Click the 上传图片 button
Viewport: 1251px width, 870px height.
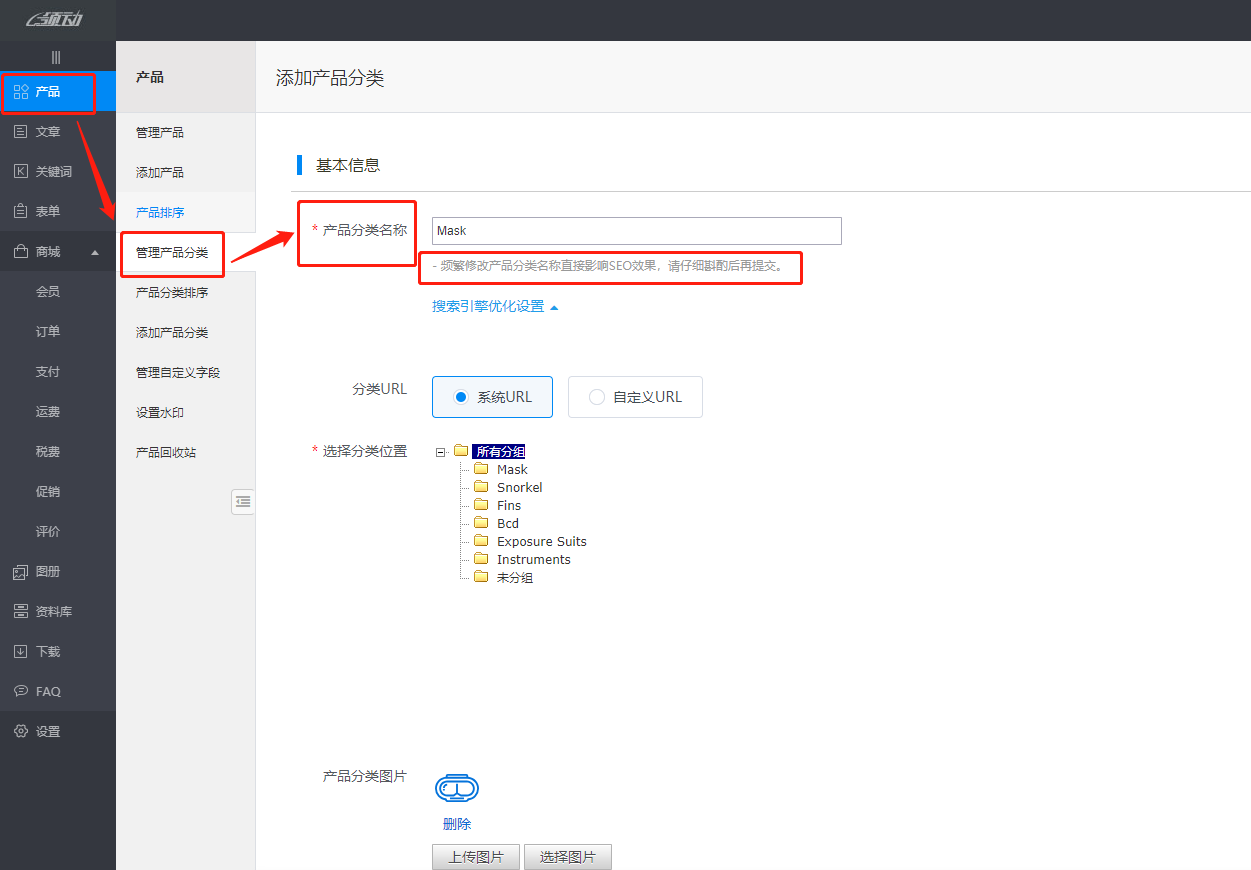[x=476, y=857]
